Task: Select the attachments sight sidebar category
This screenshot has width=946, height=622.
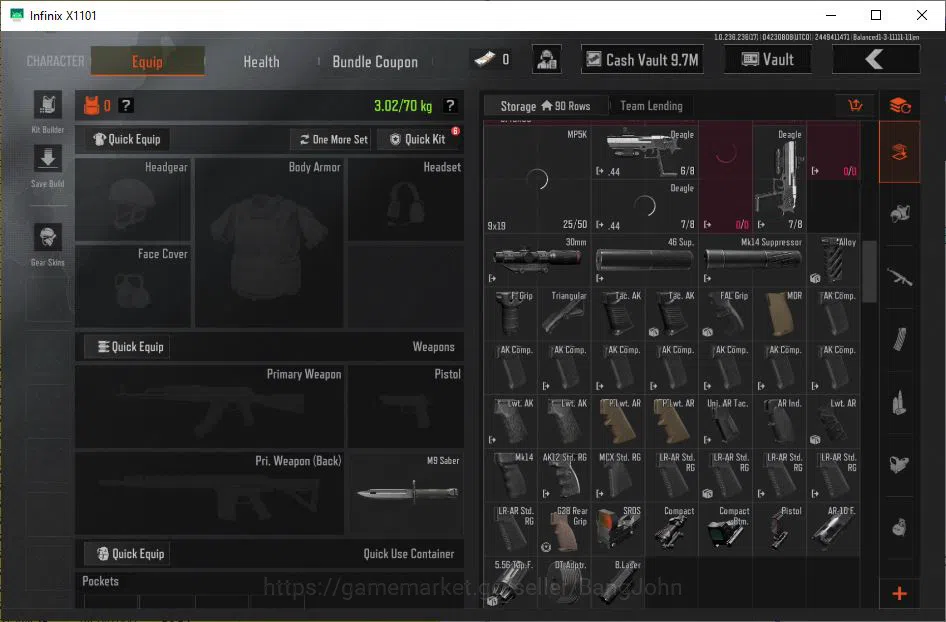Action: click(x=900, y=465)
